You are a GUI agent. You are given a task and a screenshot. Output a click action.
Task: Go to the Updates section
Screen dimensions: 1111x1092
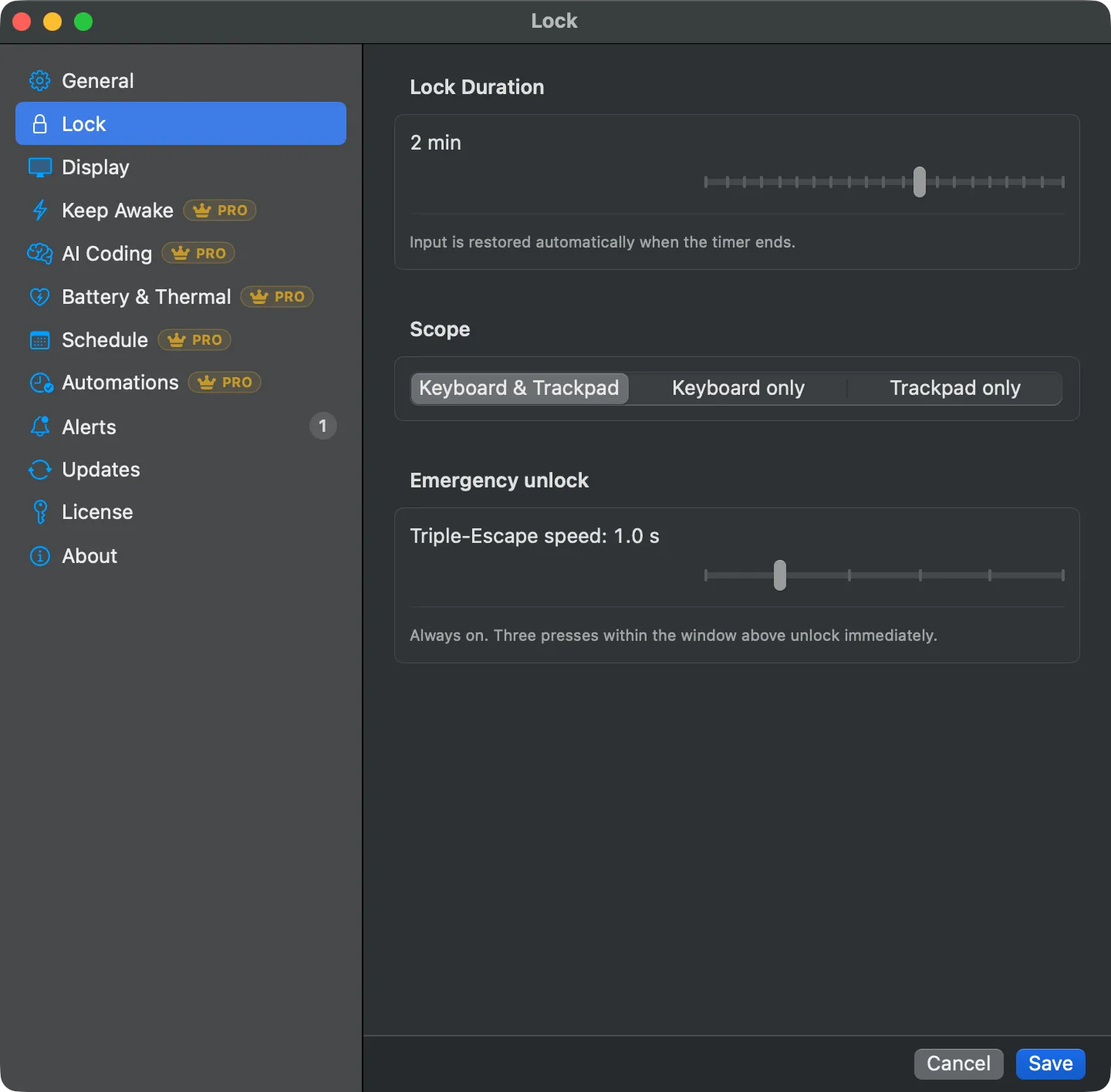[181, 470]
